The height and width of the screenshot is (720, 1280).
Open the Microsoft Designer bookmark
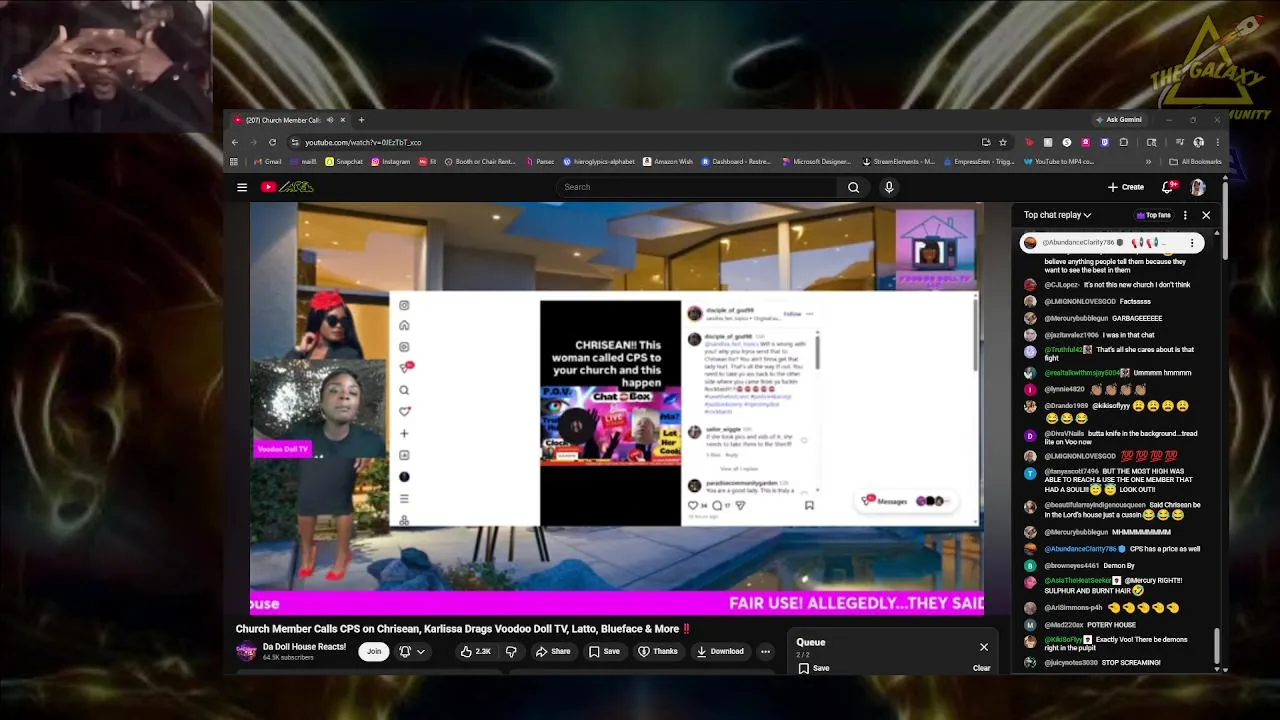point(817,161)
